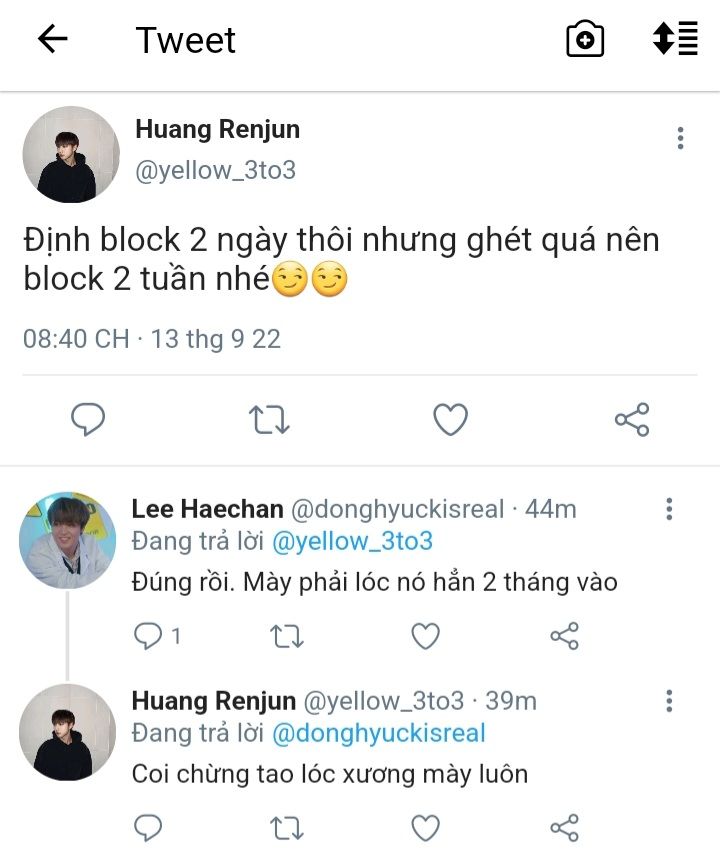Like Lee Haechan's reply
The image size is (720, 857).
tap(426, 636)
